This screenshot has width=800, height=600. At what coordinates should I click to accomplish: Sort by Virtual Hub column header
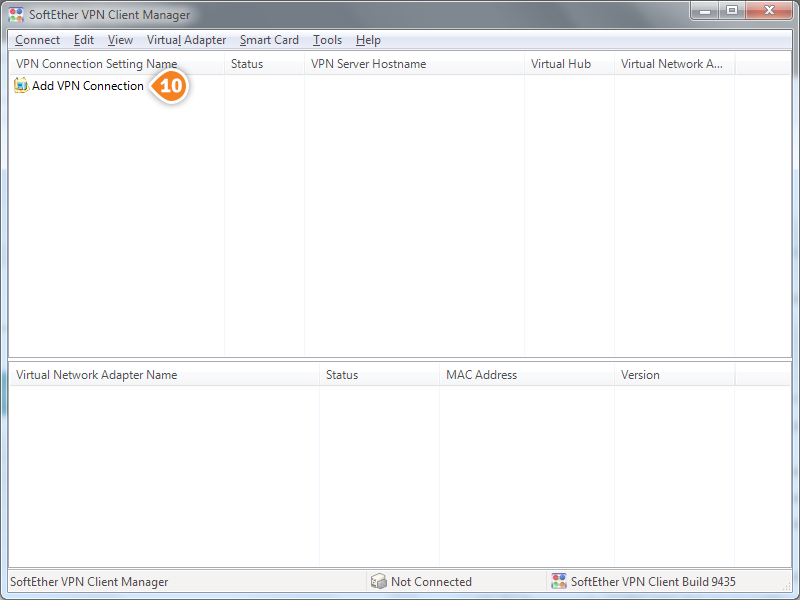click(x=569, y=64)
